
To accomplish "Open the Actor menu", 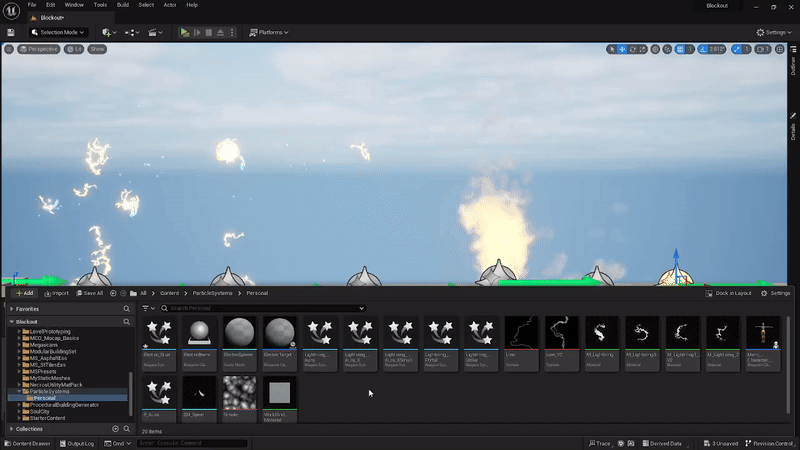I will pyautogui.click(x=168, y=5).
